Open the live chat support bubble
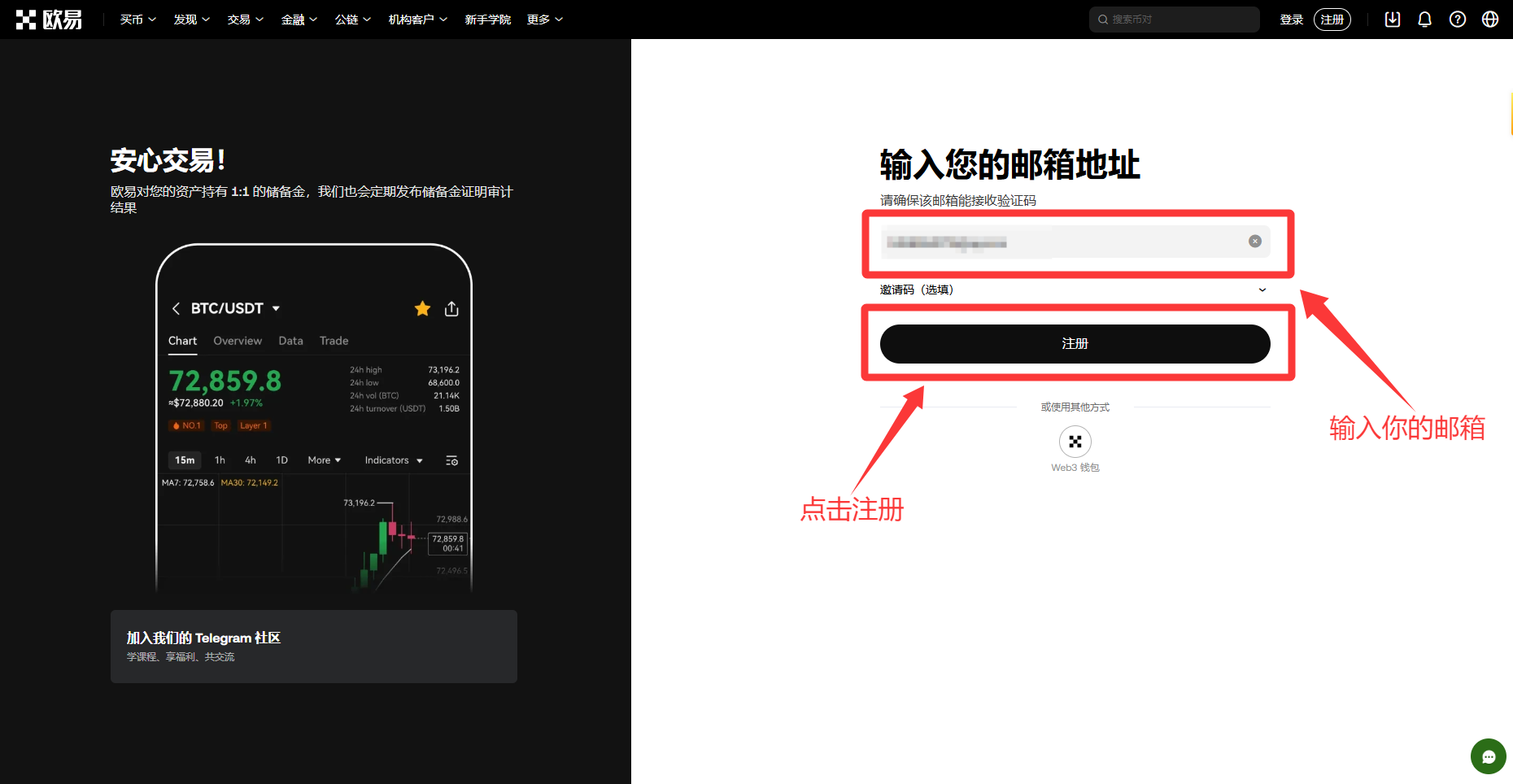 (1488, 756)
